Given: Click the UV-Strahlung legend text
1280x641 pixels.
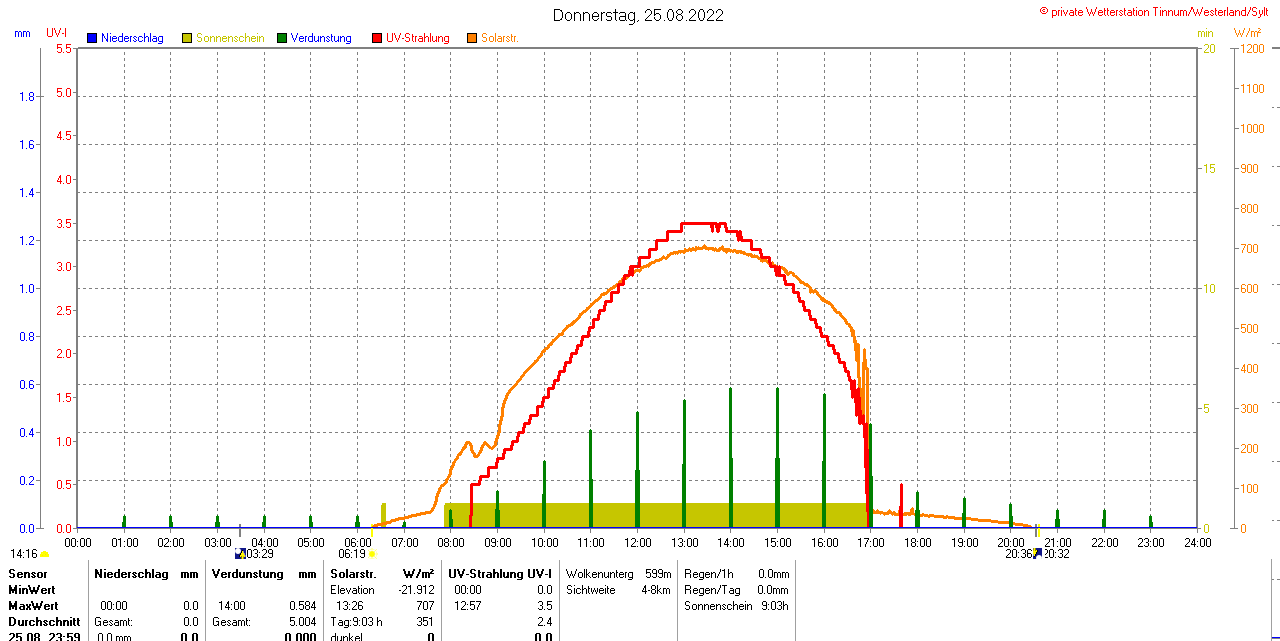Looking at the screenshot, I should pyautogui.click(x=418, y=38).
